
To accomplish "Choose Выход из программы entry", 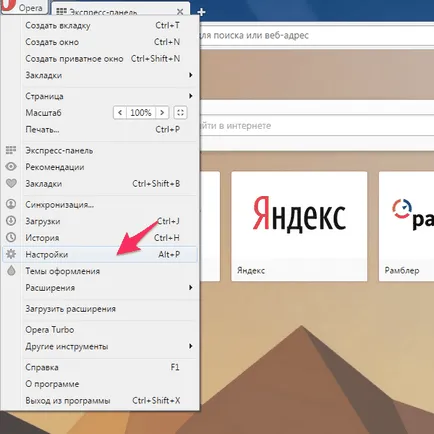I will coord(100,401).
